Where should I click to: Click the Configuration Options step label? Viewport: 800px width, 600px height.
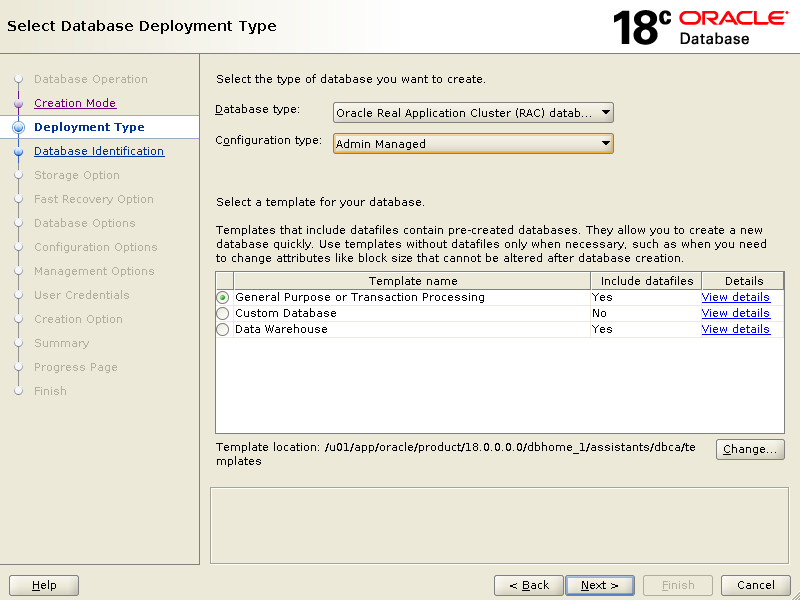coord(96,247)
